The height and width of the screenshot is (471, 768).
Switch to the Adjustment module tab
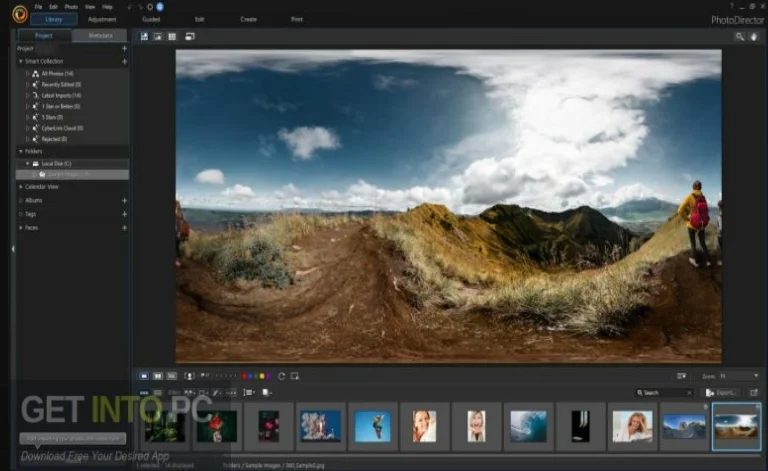[102, 20]
